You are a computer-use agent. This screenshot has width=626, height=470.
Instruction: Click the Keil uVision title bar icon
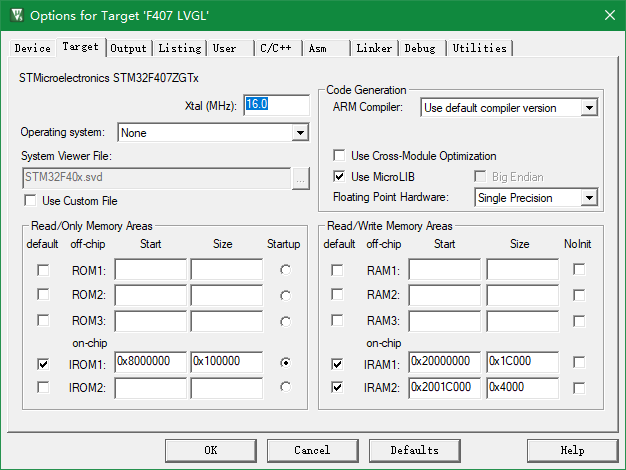coord(17,16)
